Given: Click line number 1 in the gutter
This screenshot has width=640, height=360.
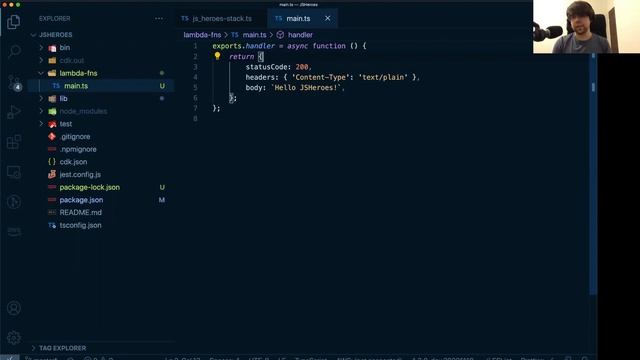Looking at the screenshot, I should point(195,46).
